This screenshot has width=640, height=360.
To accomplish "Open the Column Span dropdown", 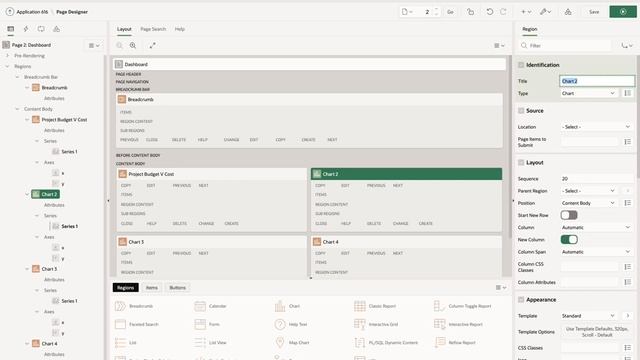I will [596, 252].
